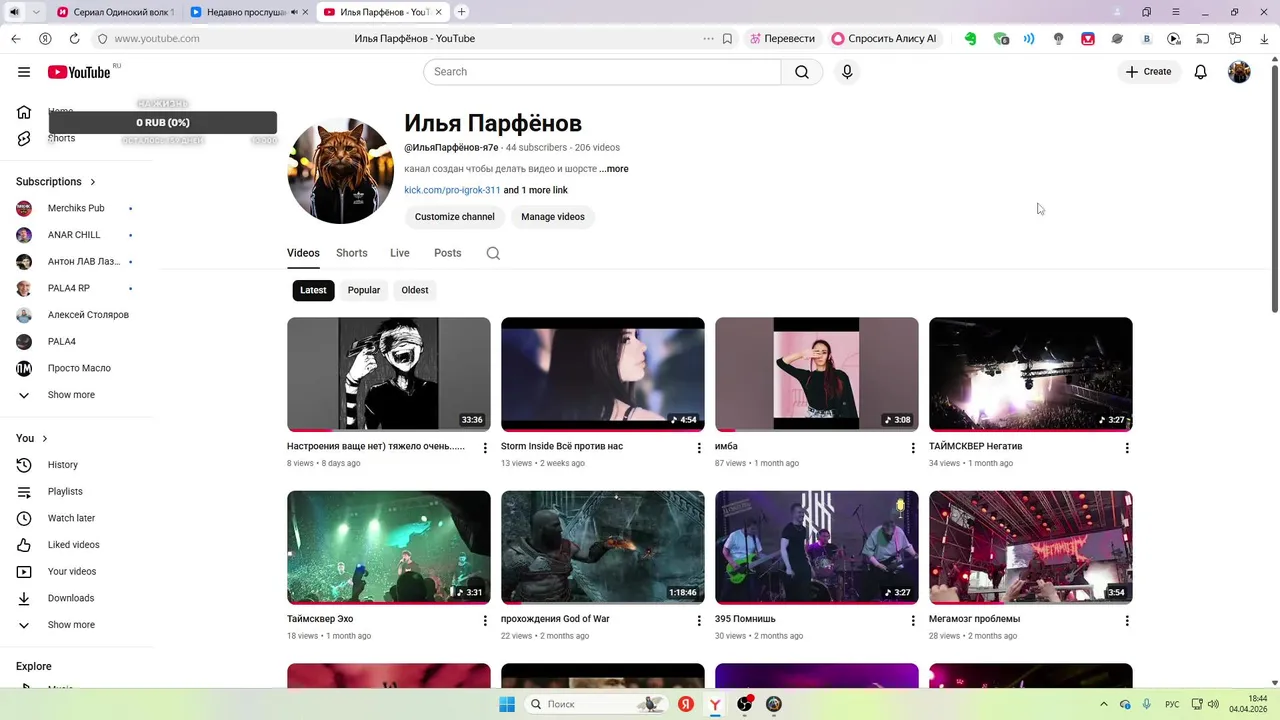
Task: Open the tab list dropdown arrow
Action: click(36, 12)
